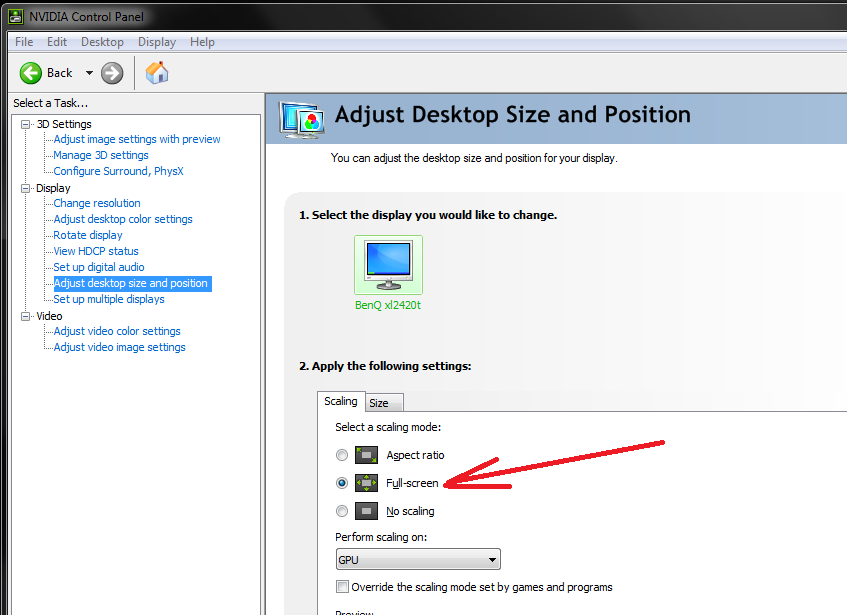Open Adjust video color settings task
This screenshot has height=615, width=847.
[x=117, y=331]
